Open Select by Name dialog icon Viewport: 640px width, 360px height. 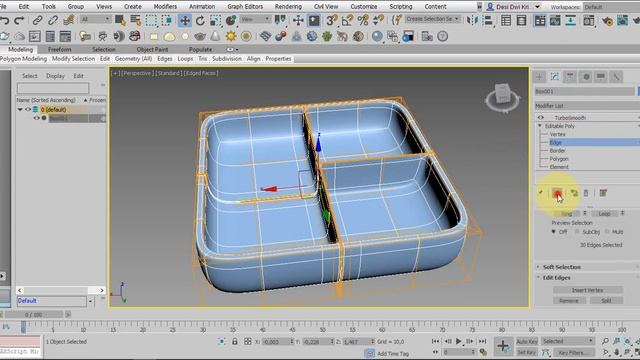pyautogui.click(x=135, y=20)
